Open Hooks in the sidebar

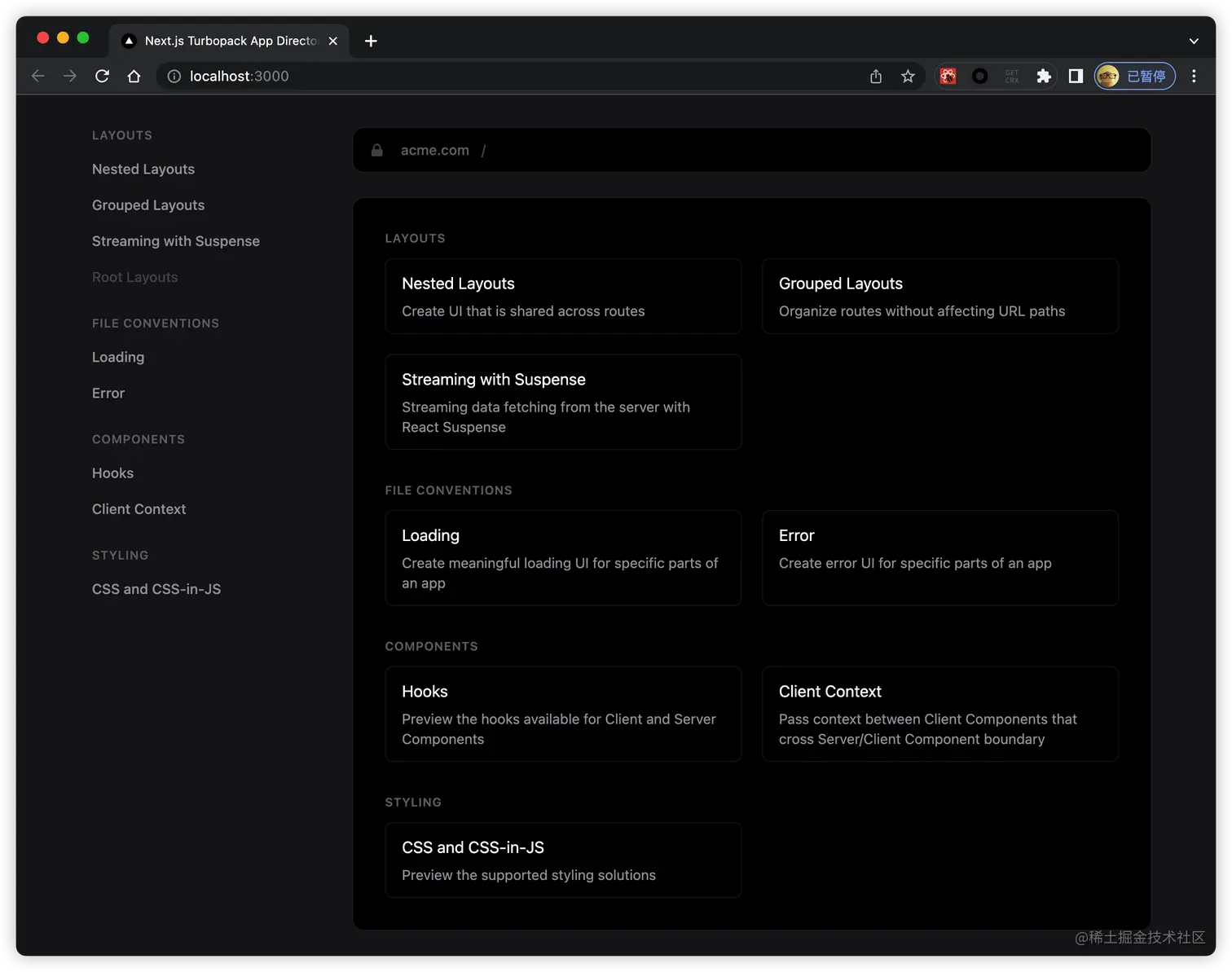coord(112,473)
